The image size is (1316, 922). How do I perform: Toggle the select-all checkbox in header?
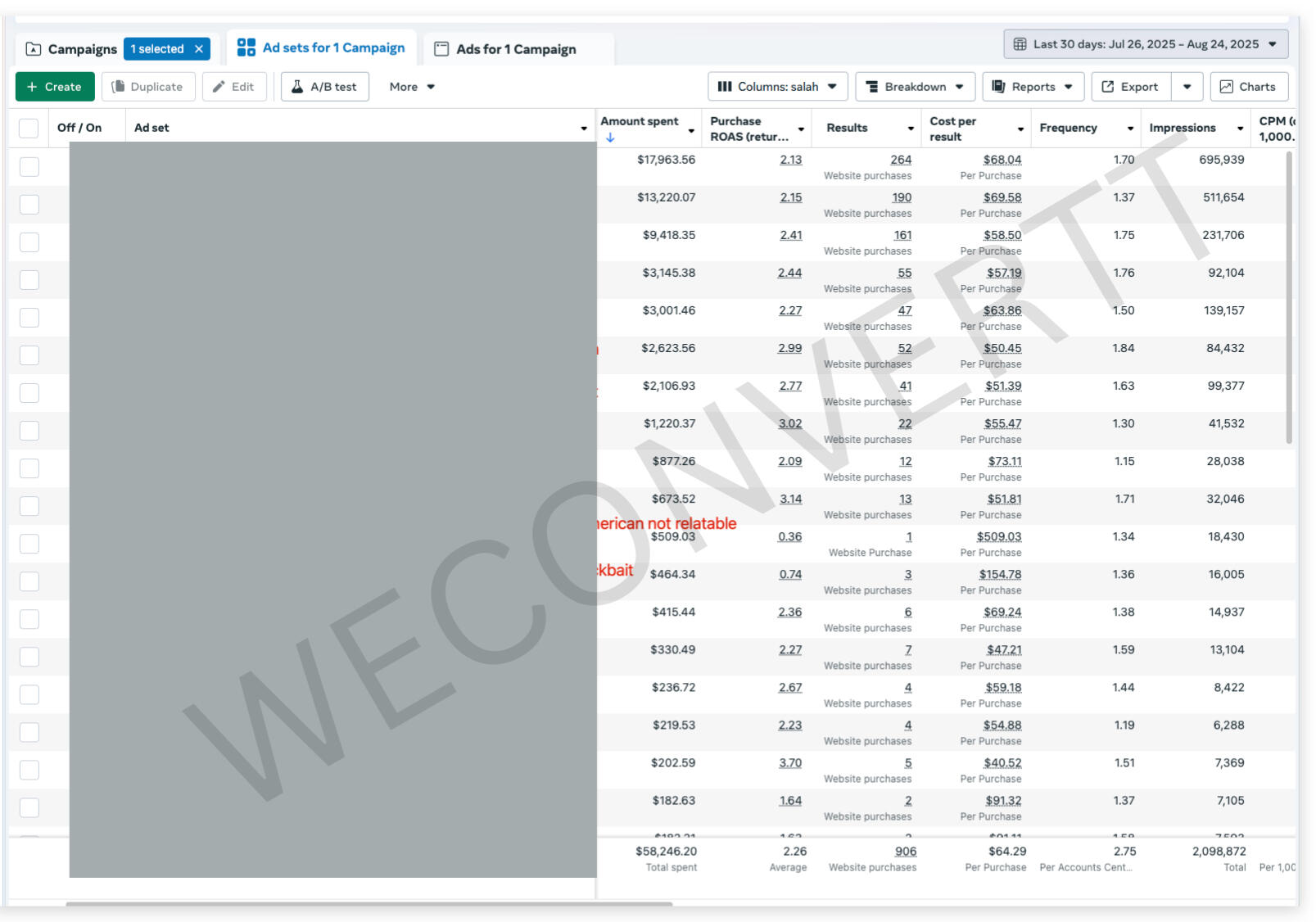pos(29,128)
